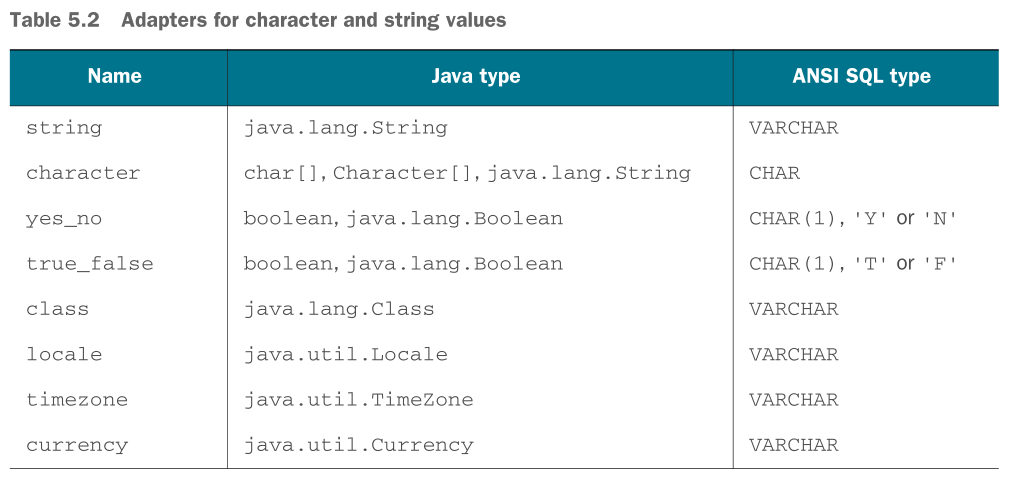Screen dimensions: 1025x490
Task: Click the class adapter name
Action: (58, 308)
